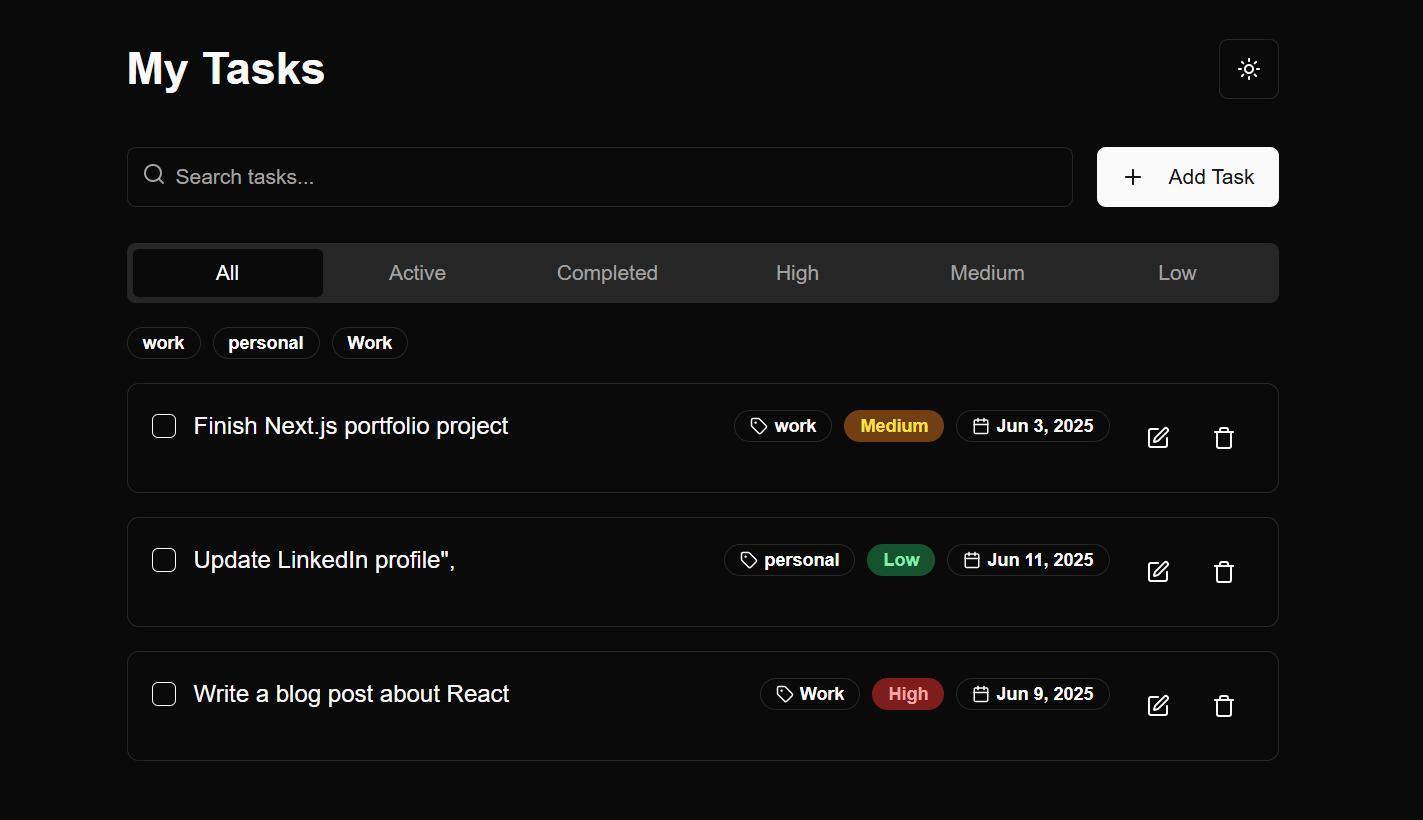The height and width of the screenshot is (820, 1423).
Task: Filter by High priority tab
Action: (797, 273)
